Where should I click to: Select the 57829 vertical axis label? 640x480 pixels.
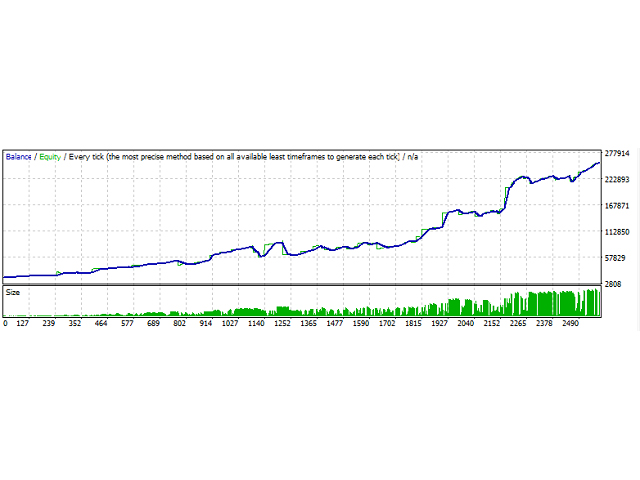point(617,258)
